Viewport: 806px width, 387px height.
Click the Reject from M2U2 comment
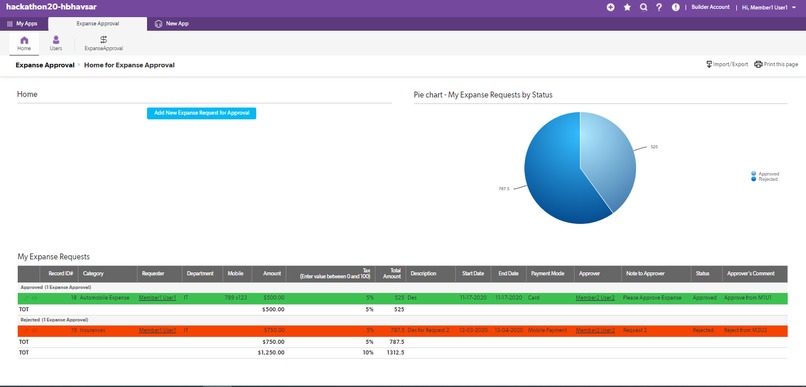point(745,330)
